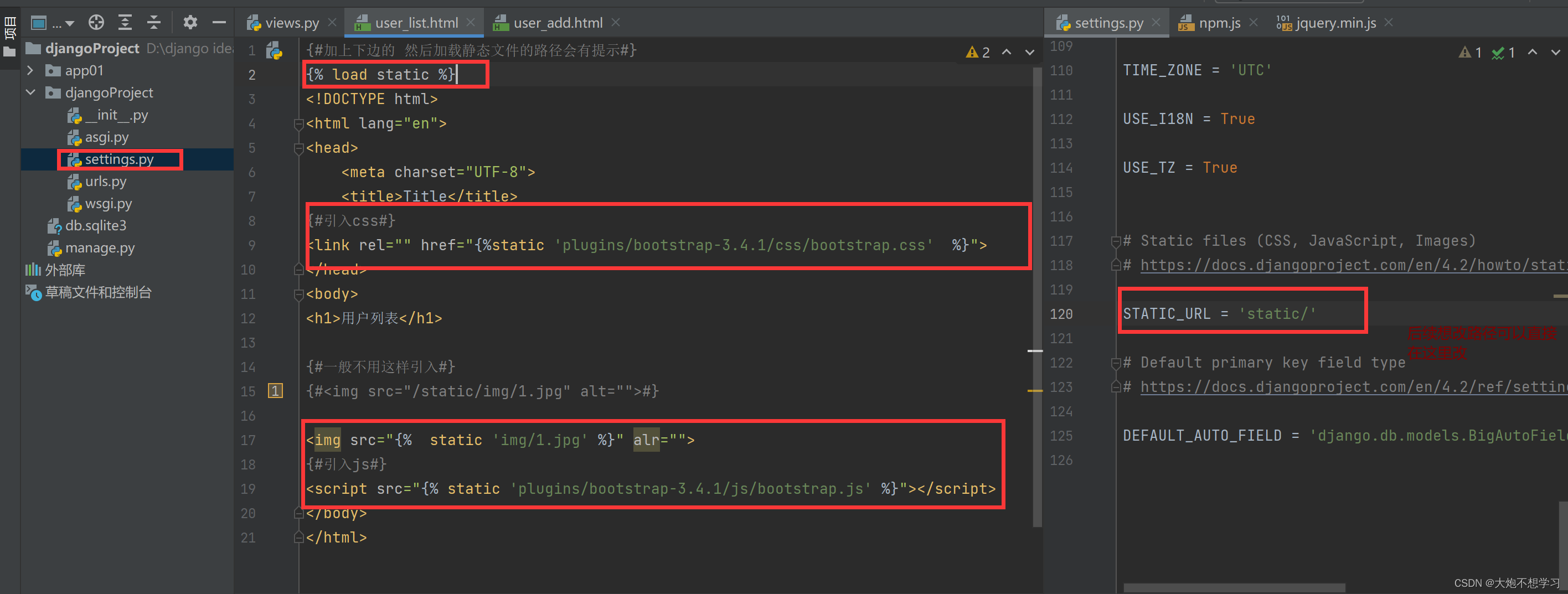Viewport: 1568px width, 594px height.
Task: Click the bootstrap.js script line
Action: pyautogui.click(x=651, y=489)
